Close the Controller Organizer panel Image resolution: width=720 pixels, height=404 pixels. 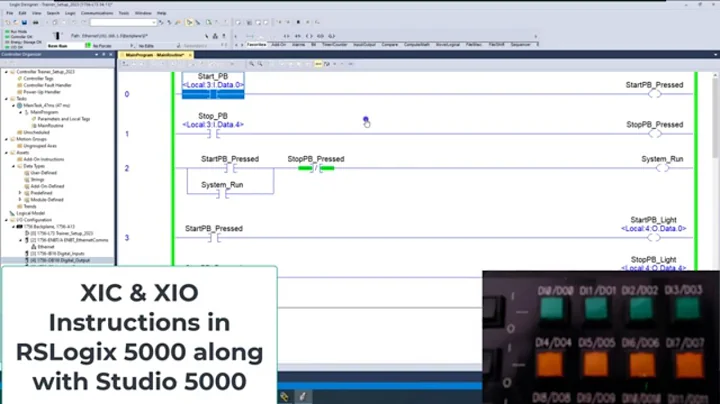[x=111, y=55]
